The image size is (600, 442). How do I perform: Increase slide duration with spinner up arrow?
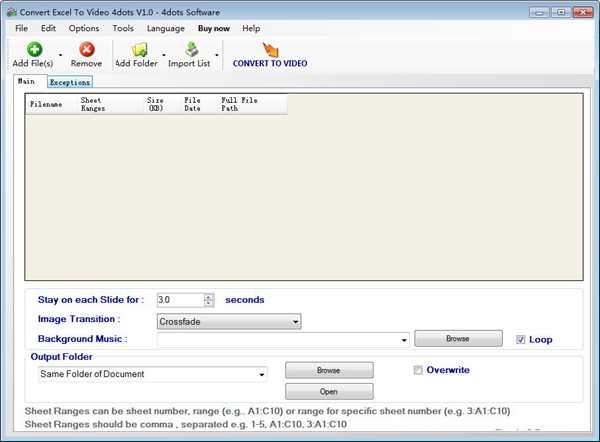point(209,297)
